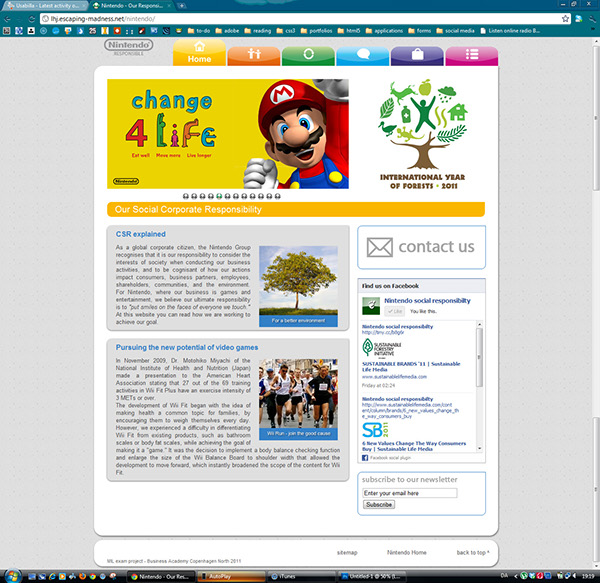Click the Facebook Like button
The width and height of the screenshot is (600, 583).
click(395, 311)
